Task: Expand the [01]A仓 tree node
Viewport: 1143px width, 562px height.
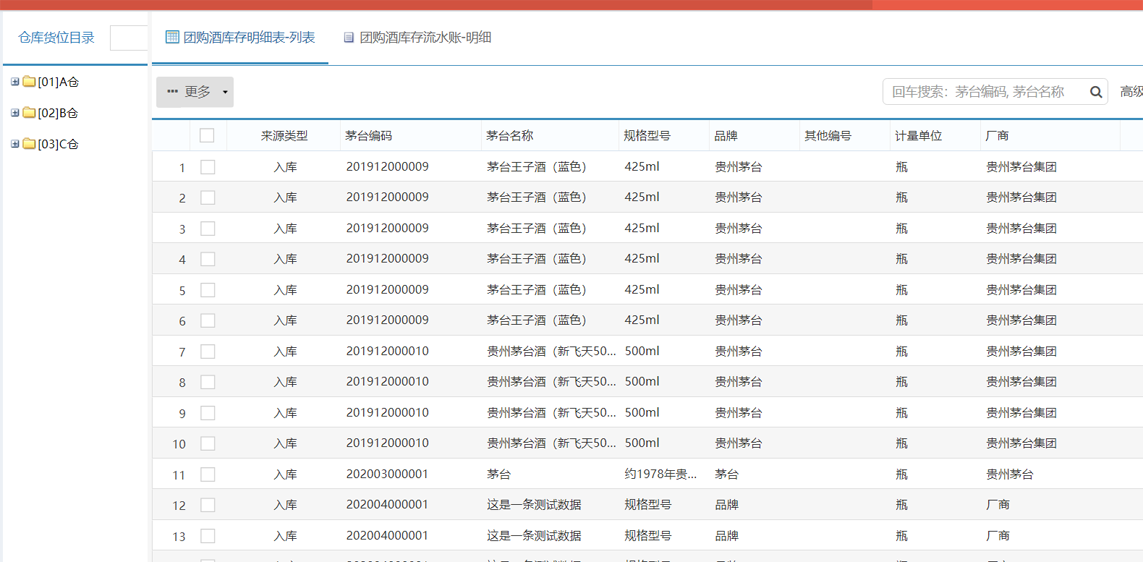Action: (15, 82)
